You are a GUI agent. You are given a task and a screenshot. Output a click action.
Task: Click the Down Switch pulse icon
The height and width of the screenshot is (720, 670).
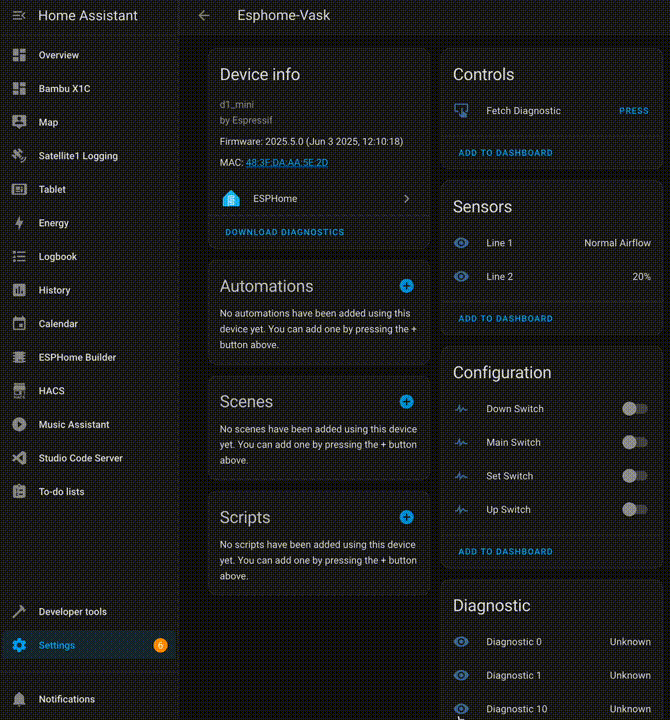tap(461, 409)
